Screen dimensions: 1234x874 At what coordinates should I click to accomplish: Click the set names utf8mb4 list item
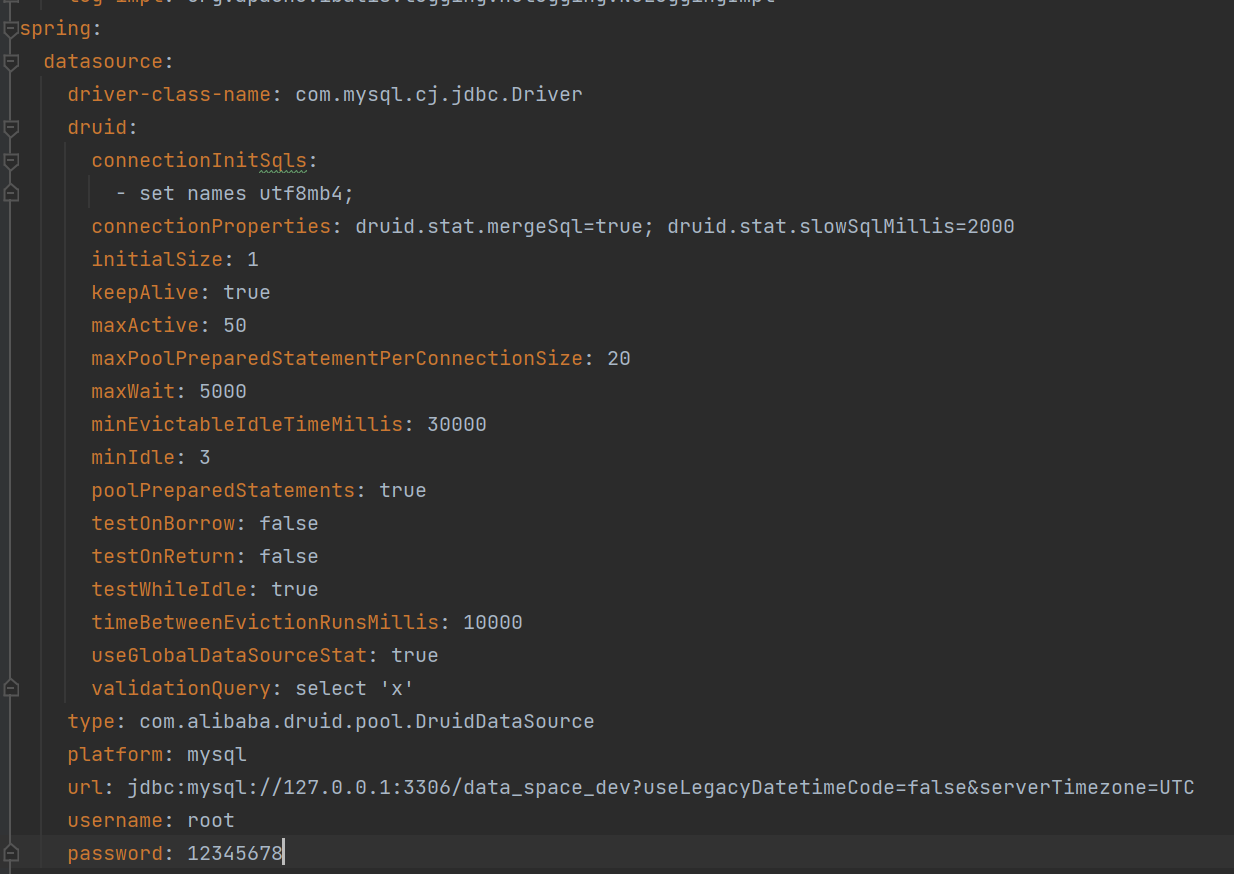250,193
